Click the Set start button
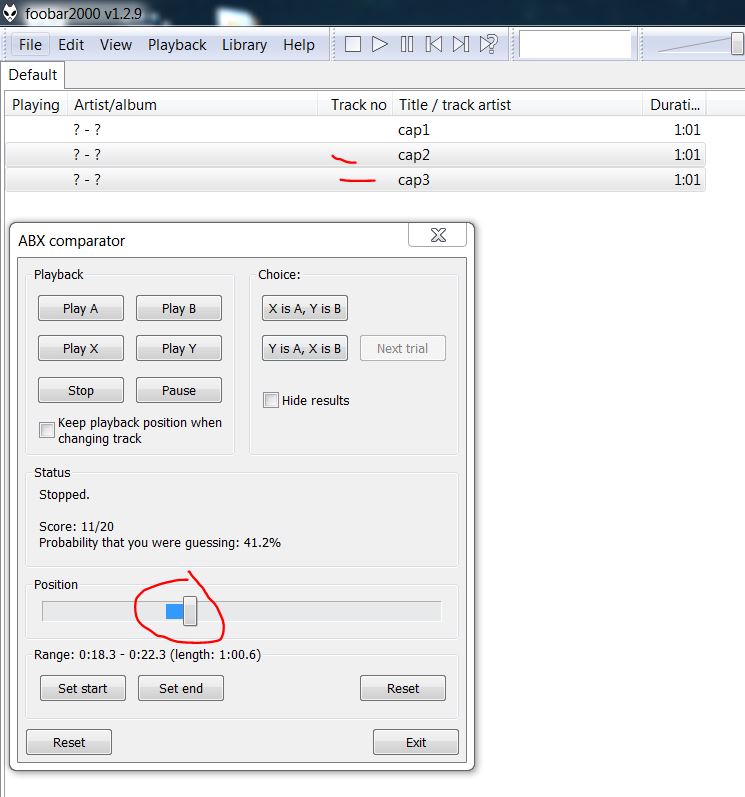Screen dimensions: 745x797 (83, 688)
